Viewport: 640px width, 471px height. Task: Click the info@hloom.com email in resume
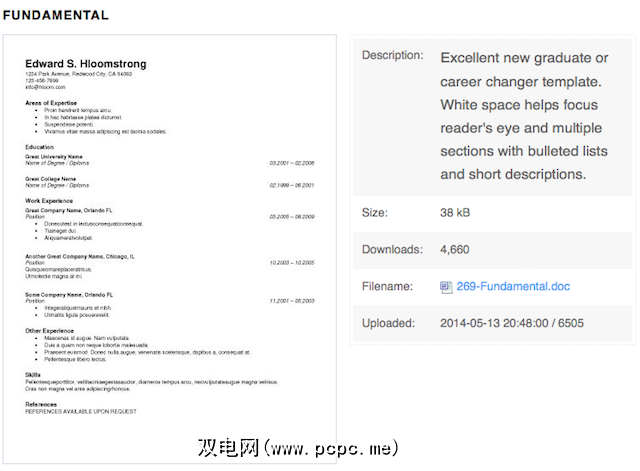tap(45, 87)
